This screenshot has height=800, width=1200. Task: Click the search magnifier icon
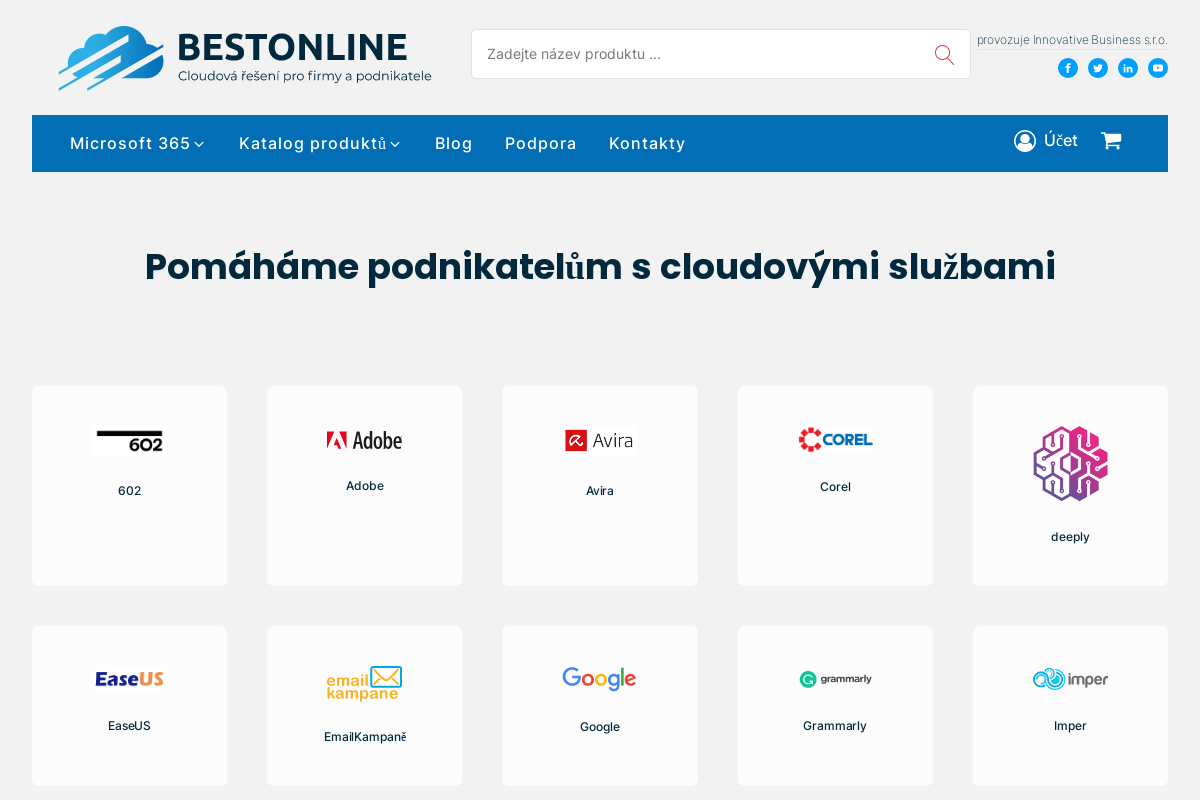(943, 54)
